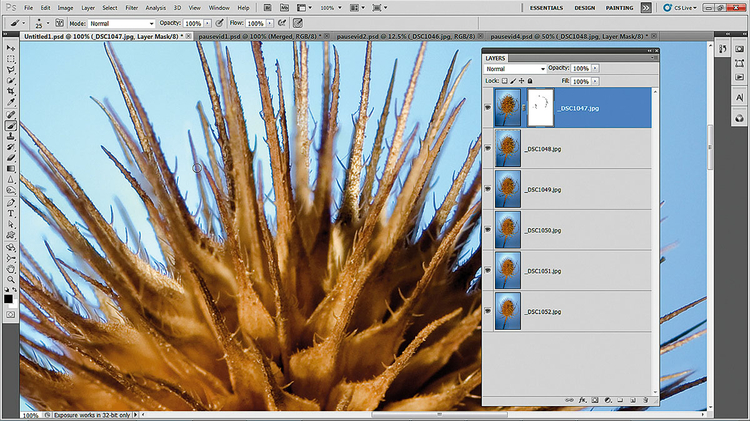Image resolution: width=750 pixels, height=421 pixels.
Task: Open the Window menu
Action: coord(219,8)
